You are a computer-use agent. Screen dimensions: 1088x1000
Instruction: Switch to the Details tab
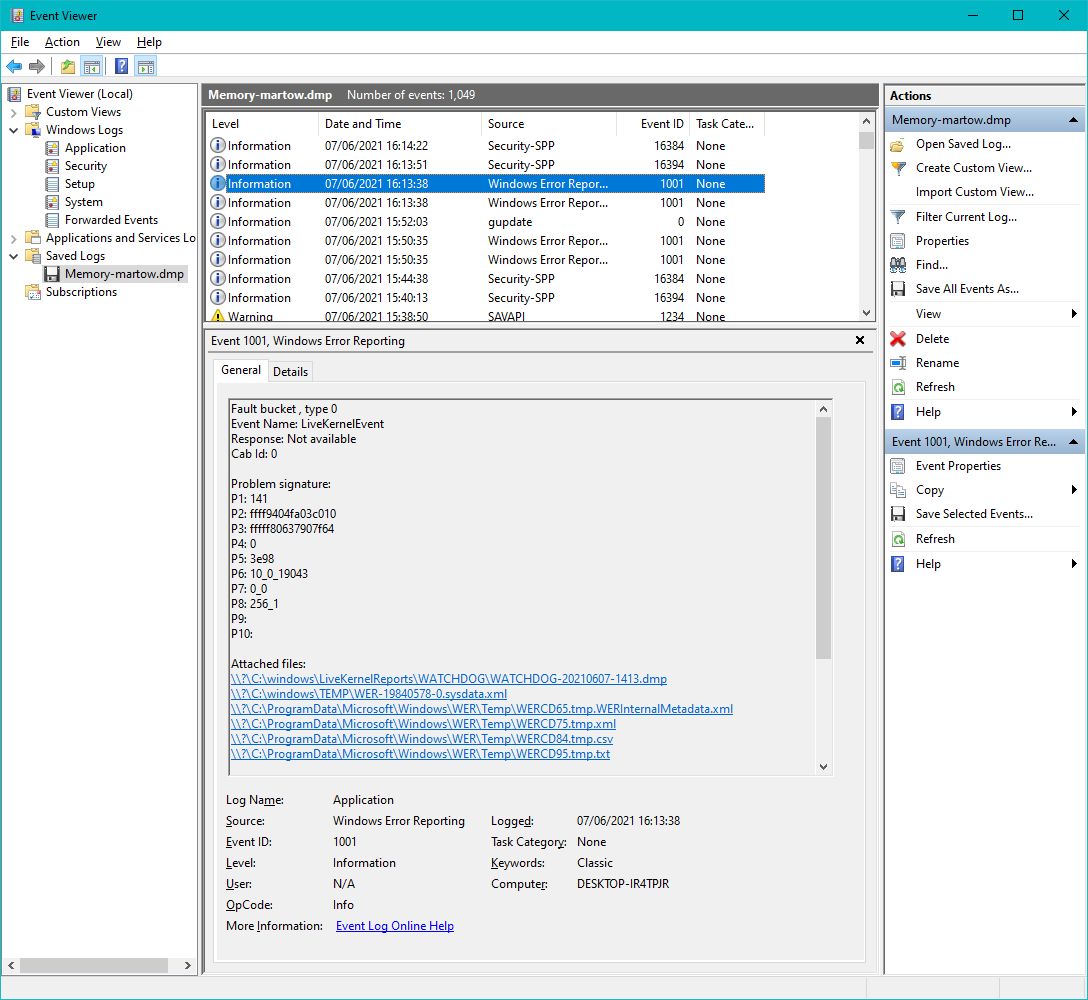pos(290,372)
